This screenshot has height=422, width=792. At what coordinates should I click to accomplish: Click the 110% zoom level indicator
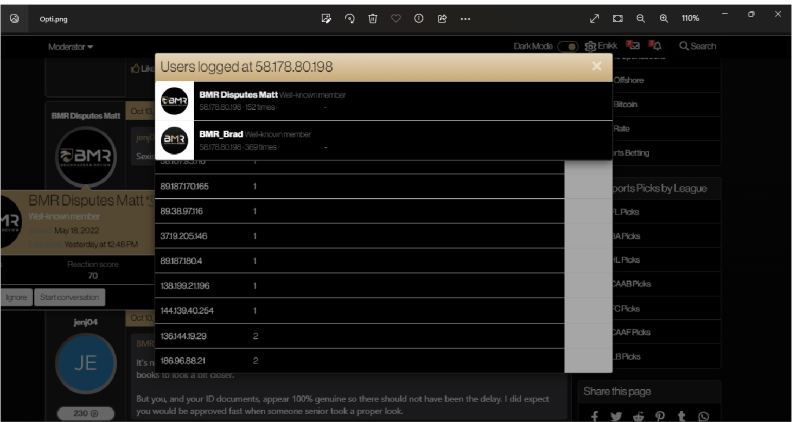[690, 19]
